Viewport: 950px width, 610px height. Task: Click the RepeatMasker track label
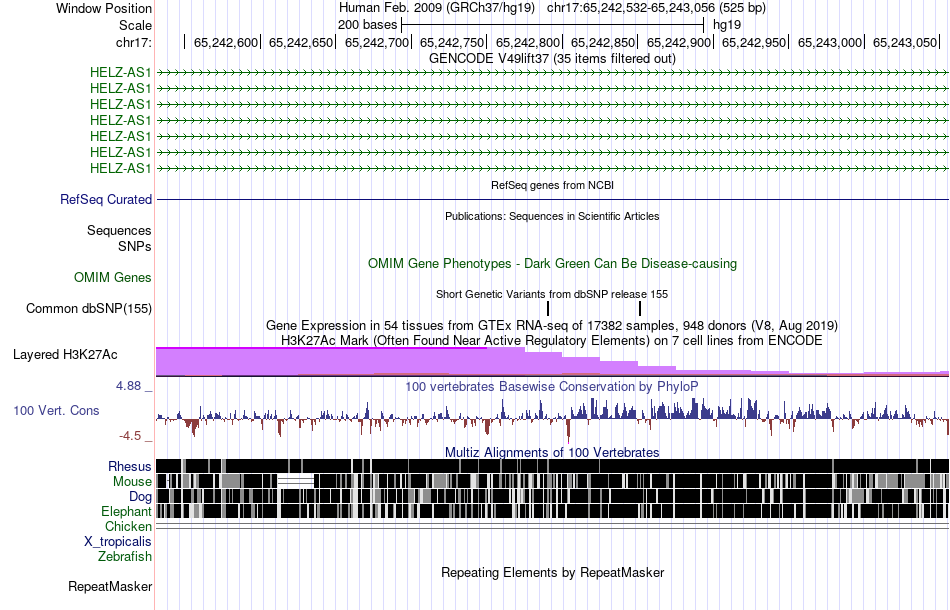110,586
